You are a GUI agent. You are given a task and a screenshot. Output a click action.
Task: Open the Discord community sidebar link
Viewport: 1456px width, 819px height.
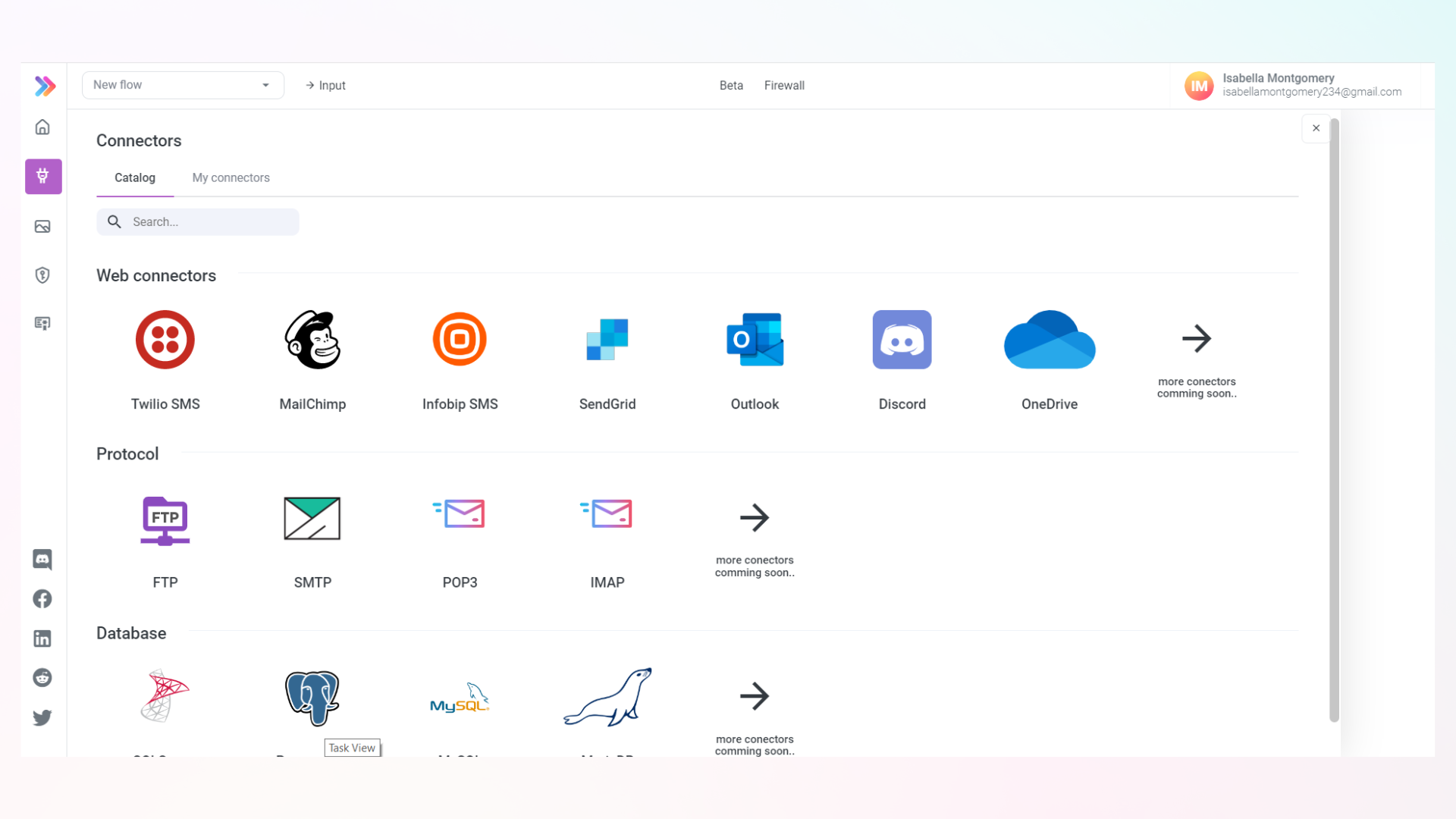pos(42,560)
